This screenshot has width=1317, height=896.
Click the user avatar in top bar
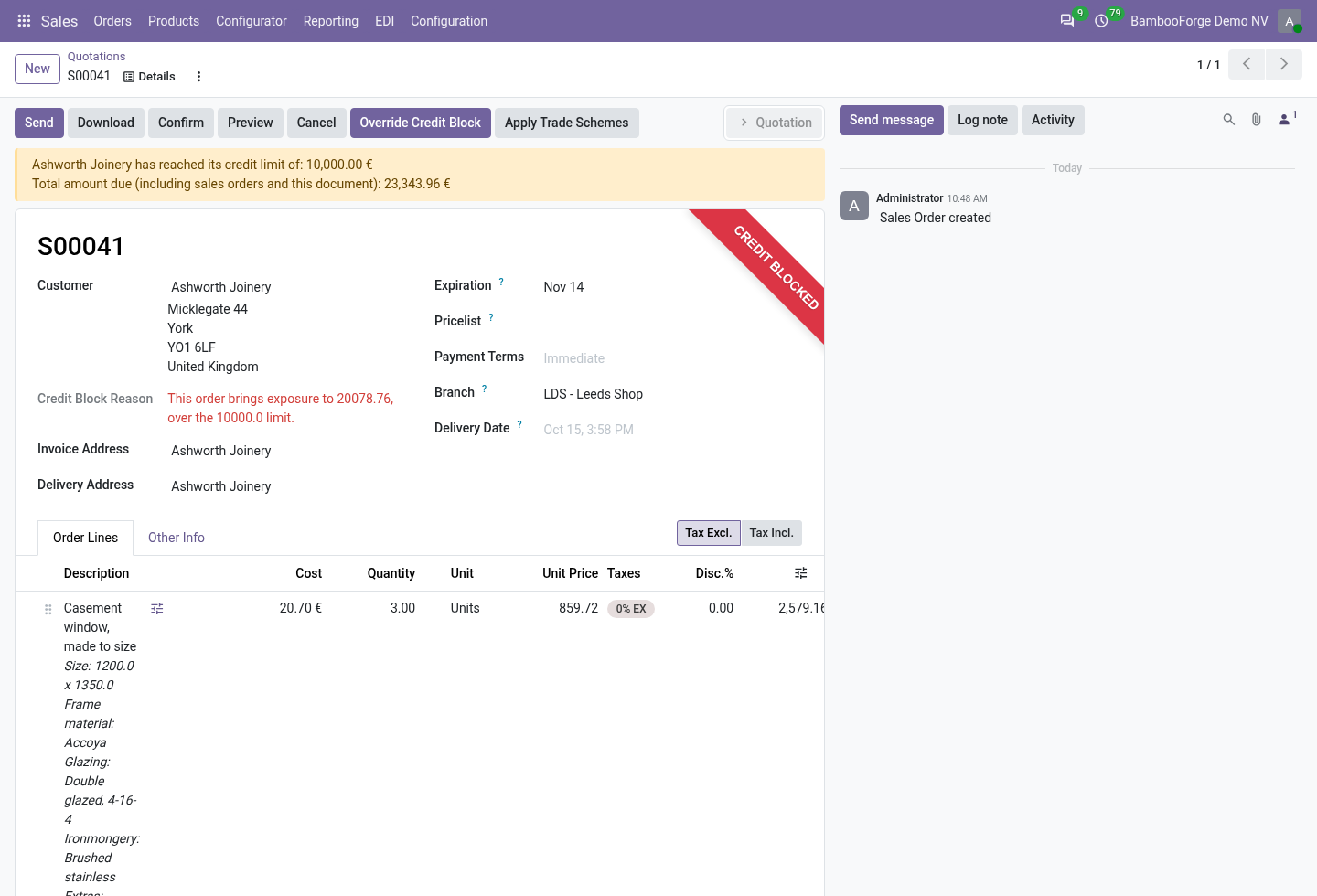[1290, 21]
